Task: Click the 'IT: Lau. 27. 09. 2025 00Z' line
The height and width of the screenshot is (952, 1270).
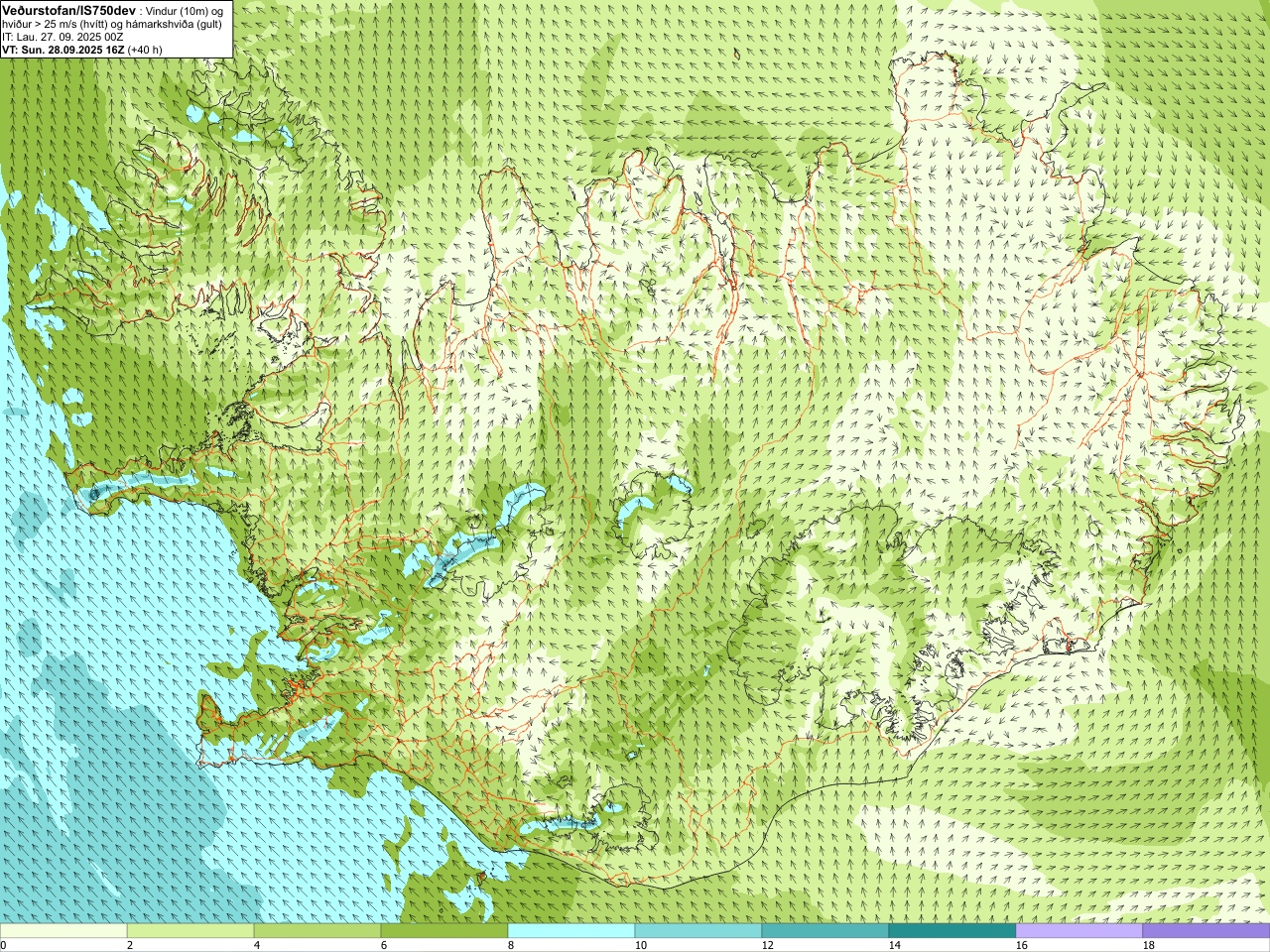Action: tap(63, 37)
